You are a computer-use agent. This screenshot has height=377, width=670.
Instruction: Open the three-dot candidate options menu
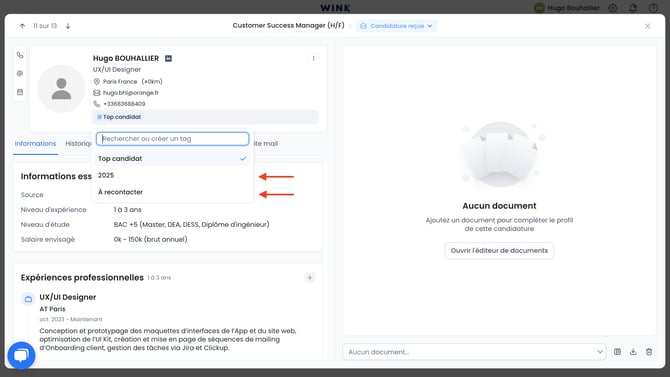tap(313, 59)
